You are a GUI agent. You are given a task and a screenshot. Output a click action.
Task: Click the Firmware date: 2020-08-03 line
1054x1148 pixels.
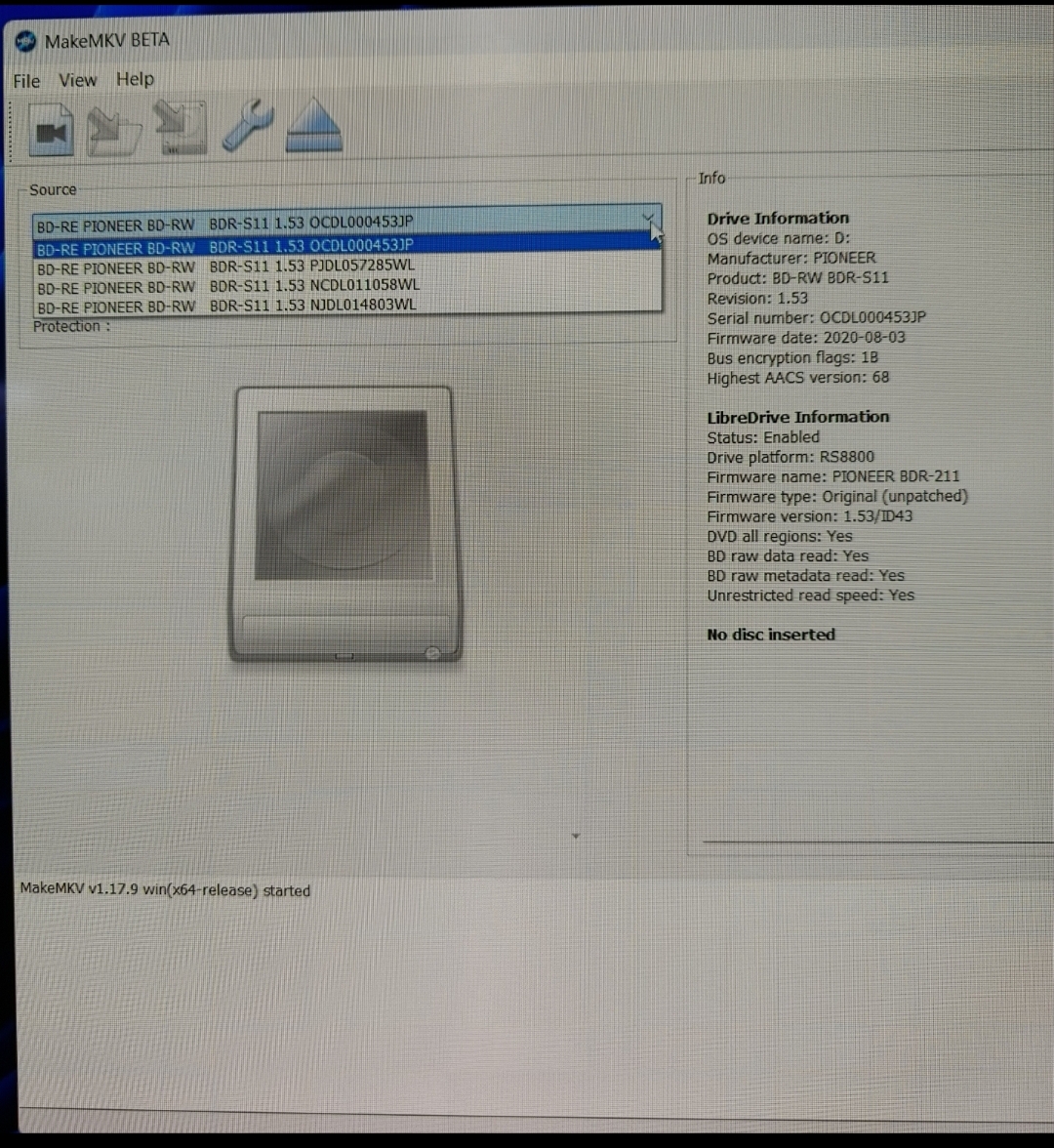pyautogui.click(x=806, y=338)
